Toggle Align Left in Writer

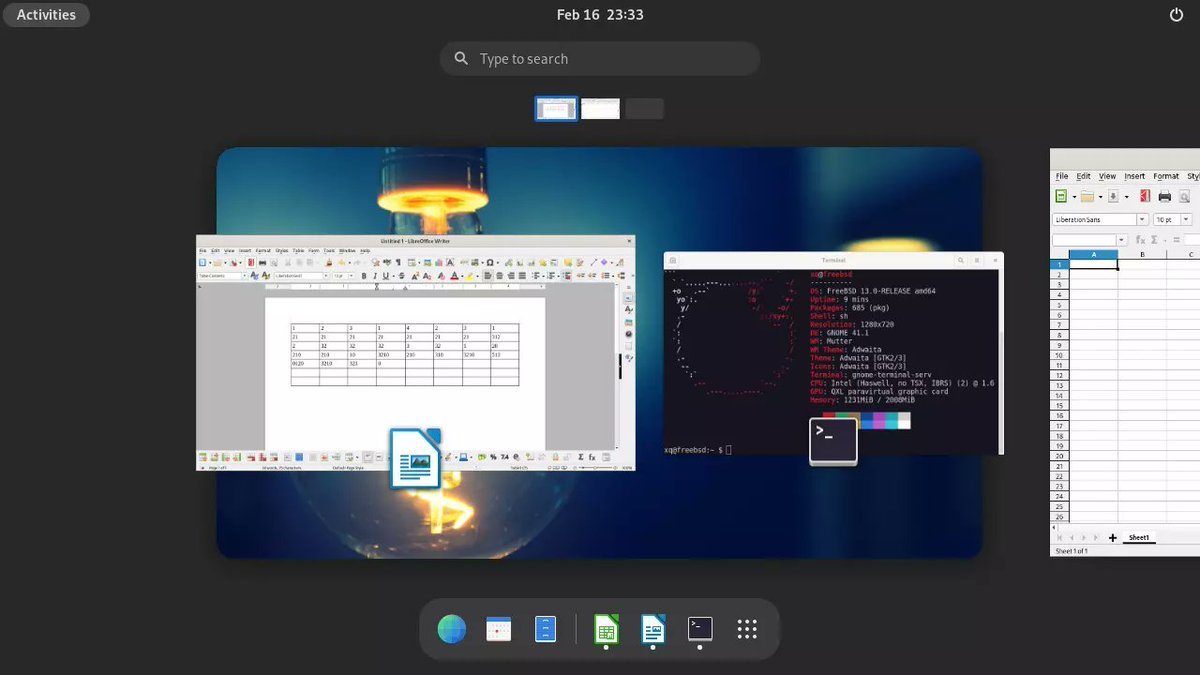[x=488, y=276]
